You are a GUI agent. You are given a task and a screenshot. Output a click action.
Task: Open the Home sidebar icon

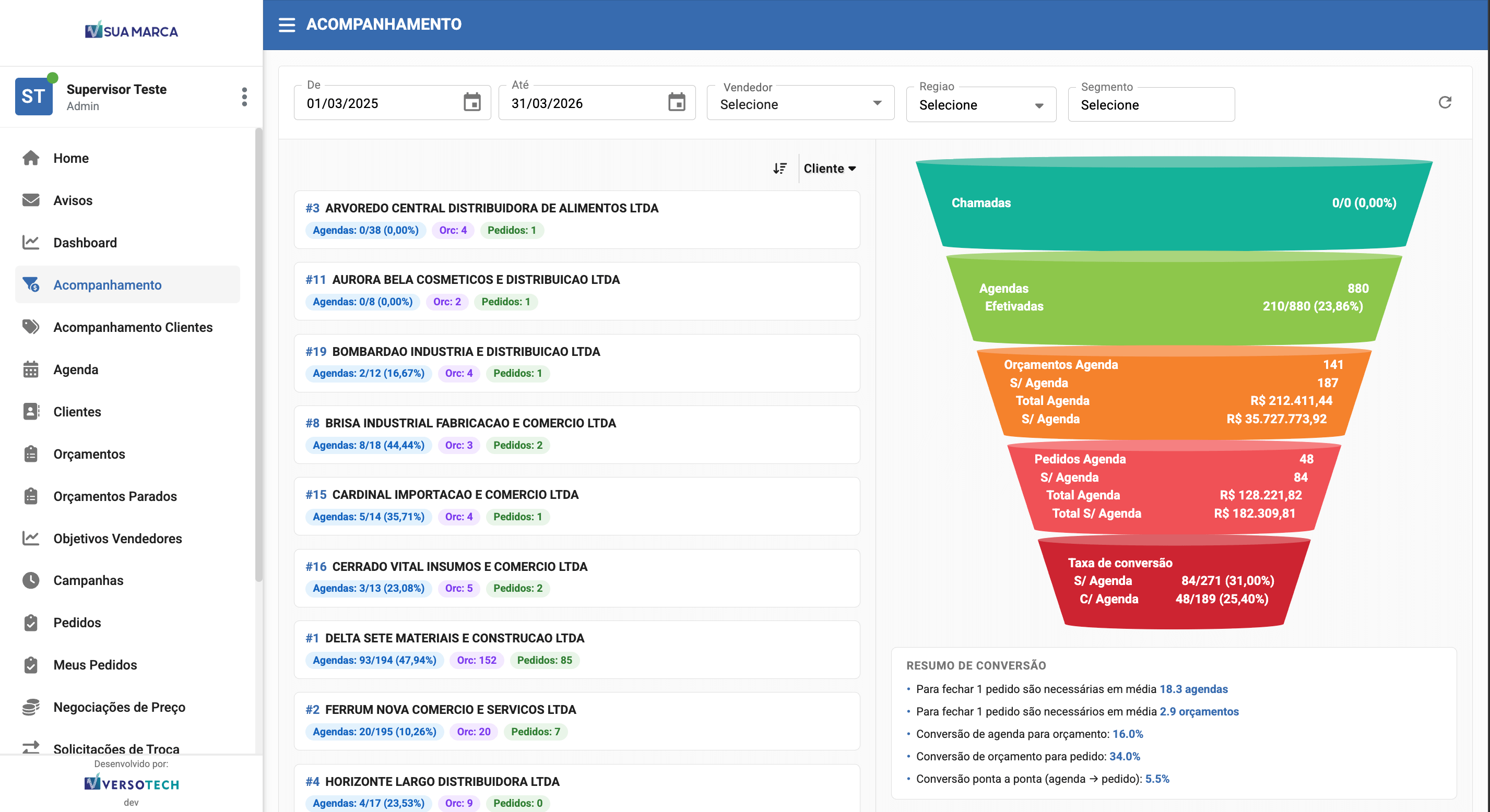(x=31, y=158)
